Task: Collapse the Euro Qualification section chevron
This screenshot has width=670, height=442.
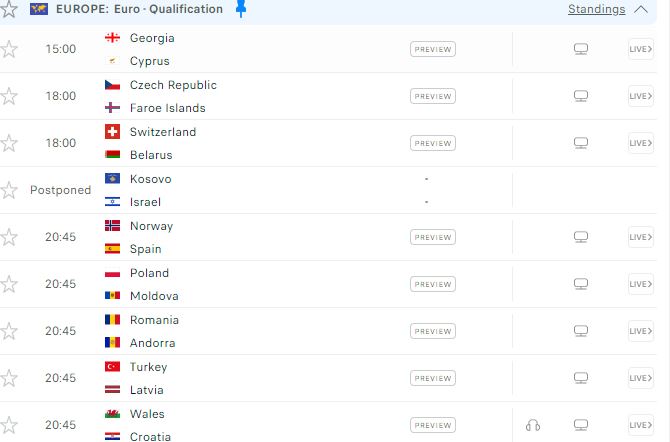Action: tap(641, 9)
